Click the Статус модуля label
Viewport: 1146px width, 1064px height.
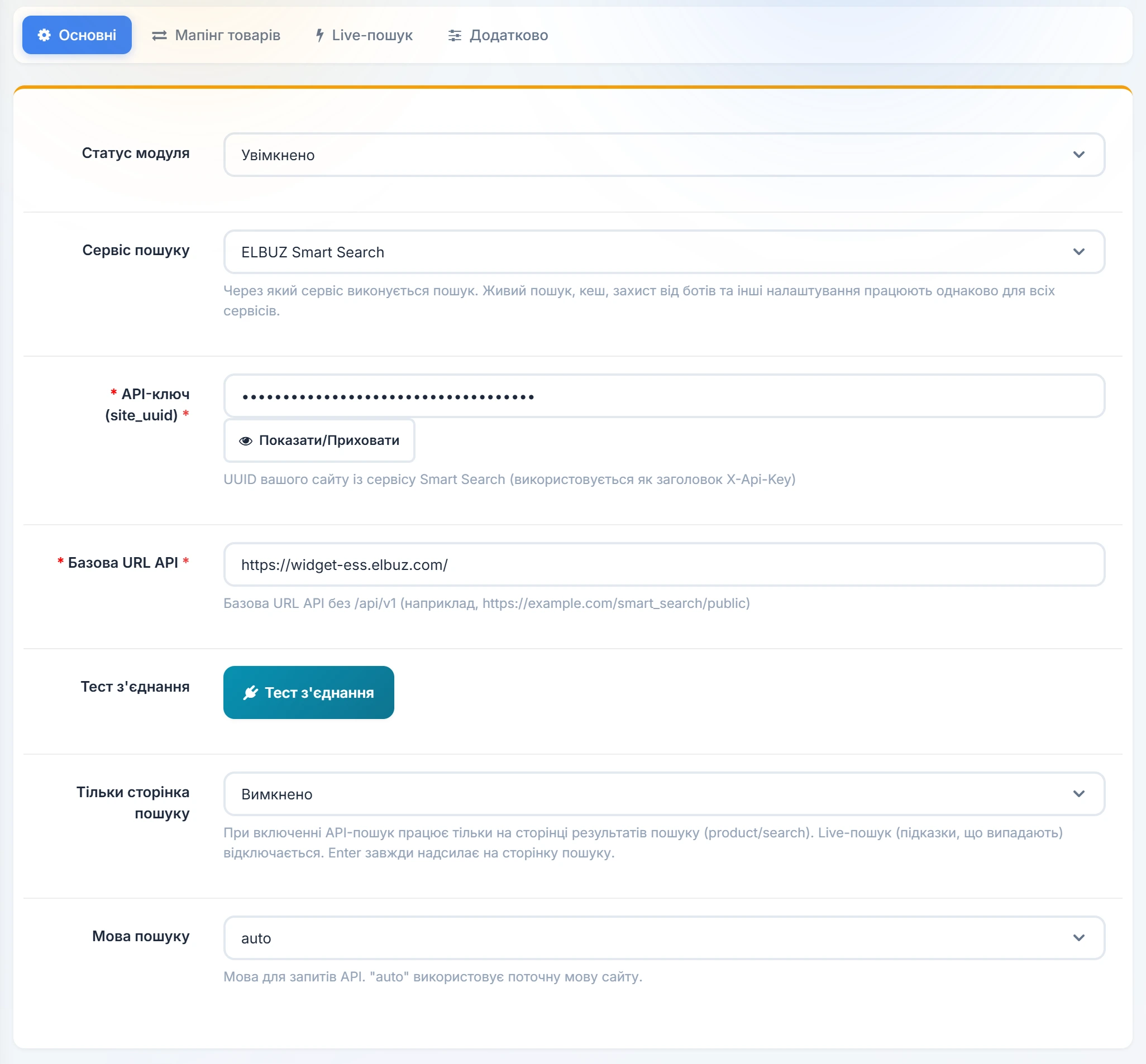click(x=135, y=153)
